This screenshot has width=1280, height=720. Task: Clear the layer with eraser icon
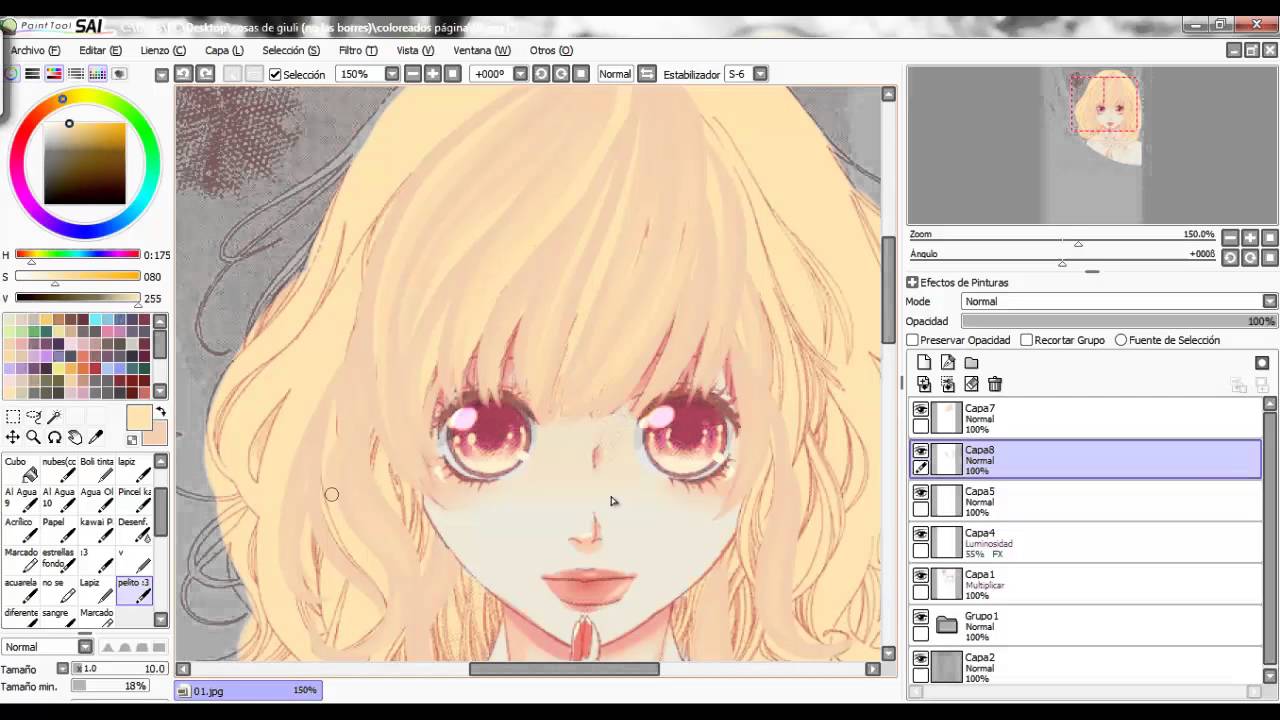click(972, 384)
